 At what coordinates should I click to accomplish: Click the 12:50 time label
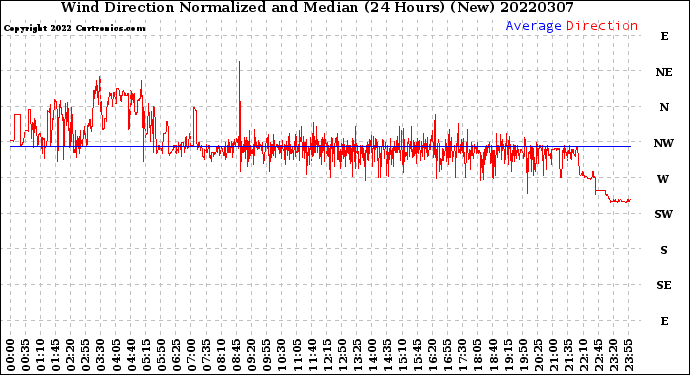pos(342,355)
